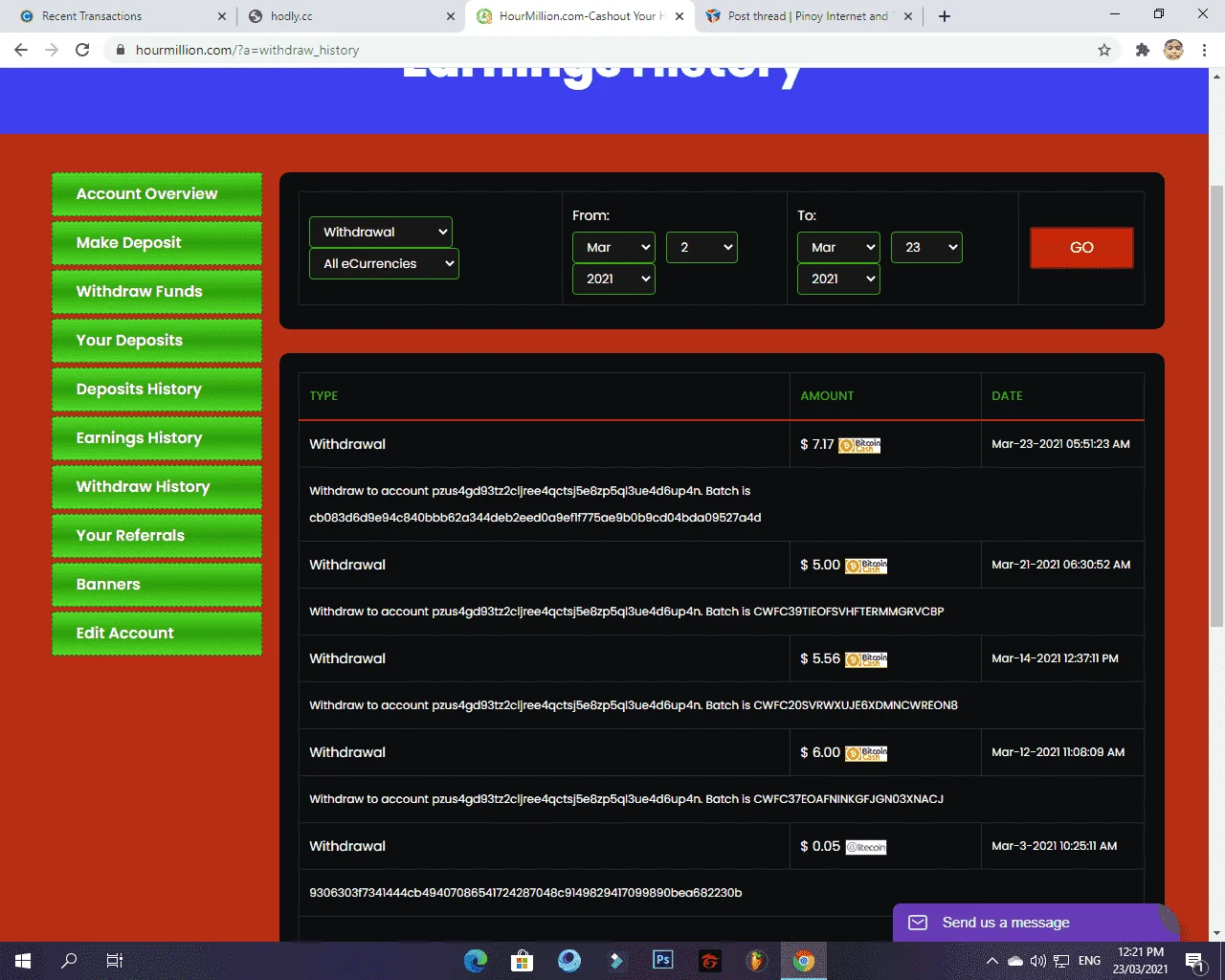Open FL Studio from taskbar
Image resolution: width=1225 pixels, height=980 pixels.
click(756, 961)
